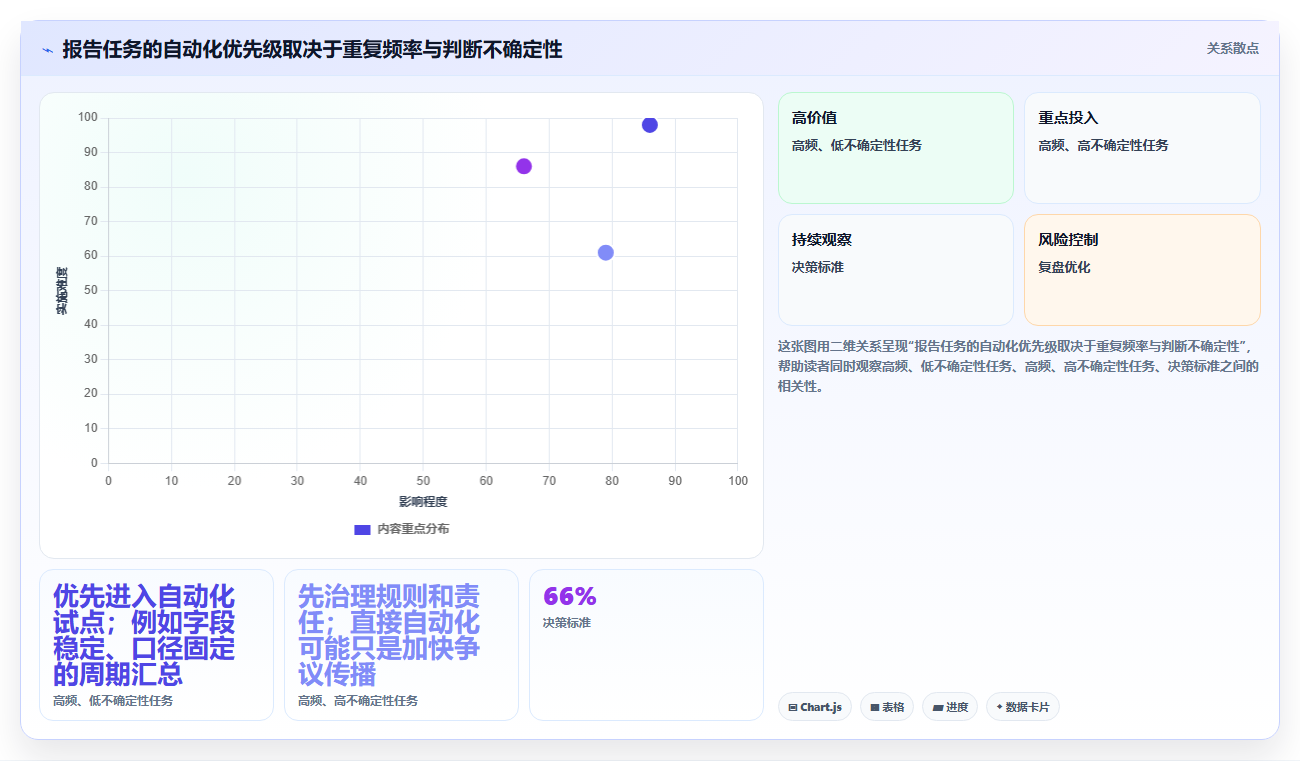Click 复盘优化 text in 风险控制 card

[1064, 267]
